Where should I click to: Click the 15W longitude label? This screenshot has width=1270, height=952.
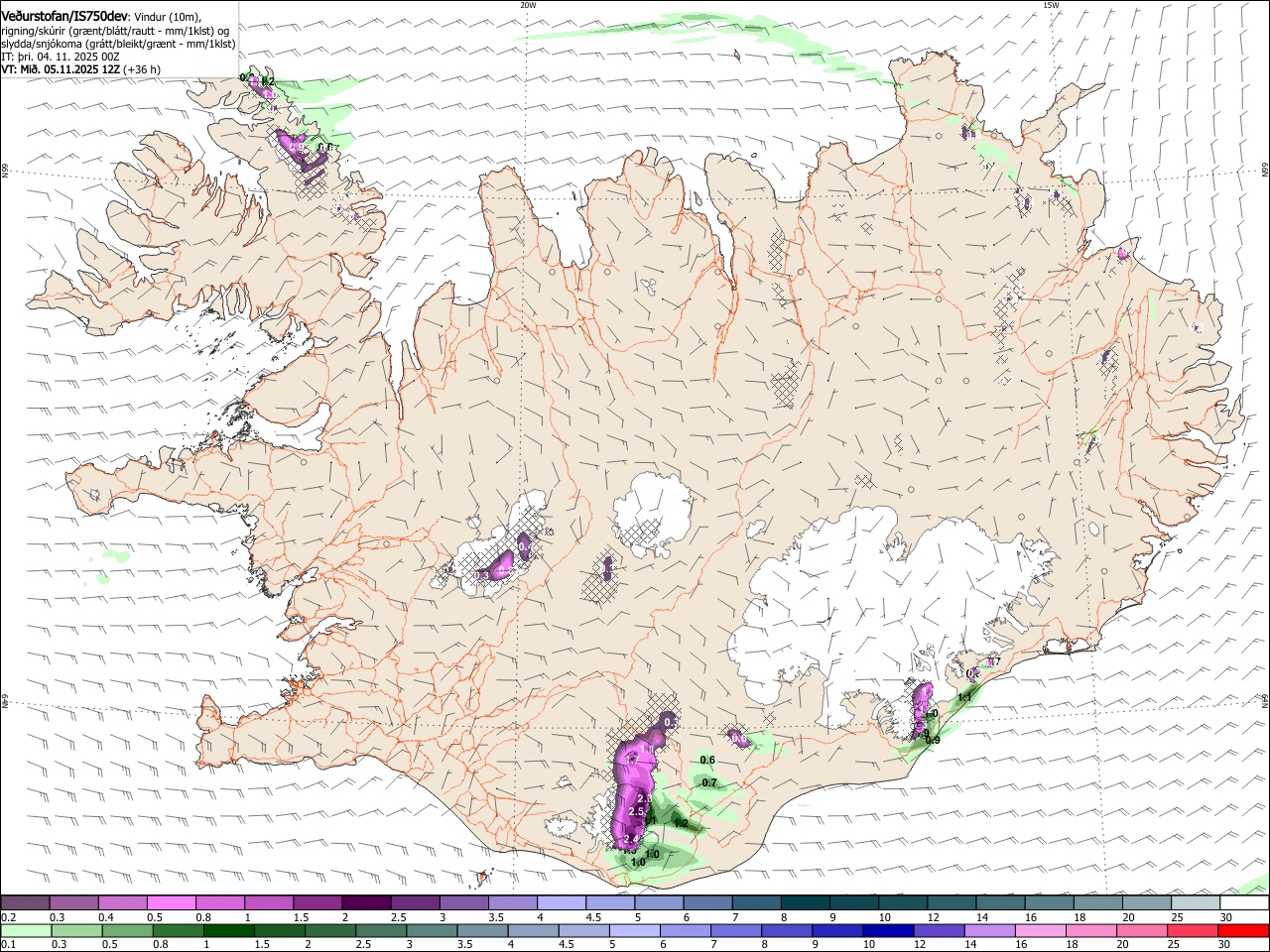click(x=1051, y=5)
